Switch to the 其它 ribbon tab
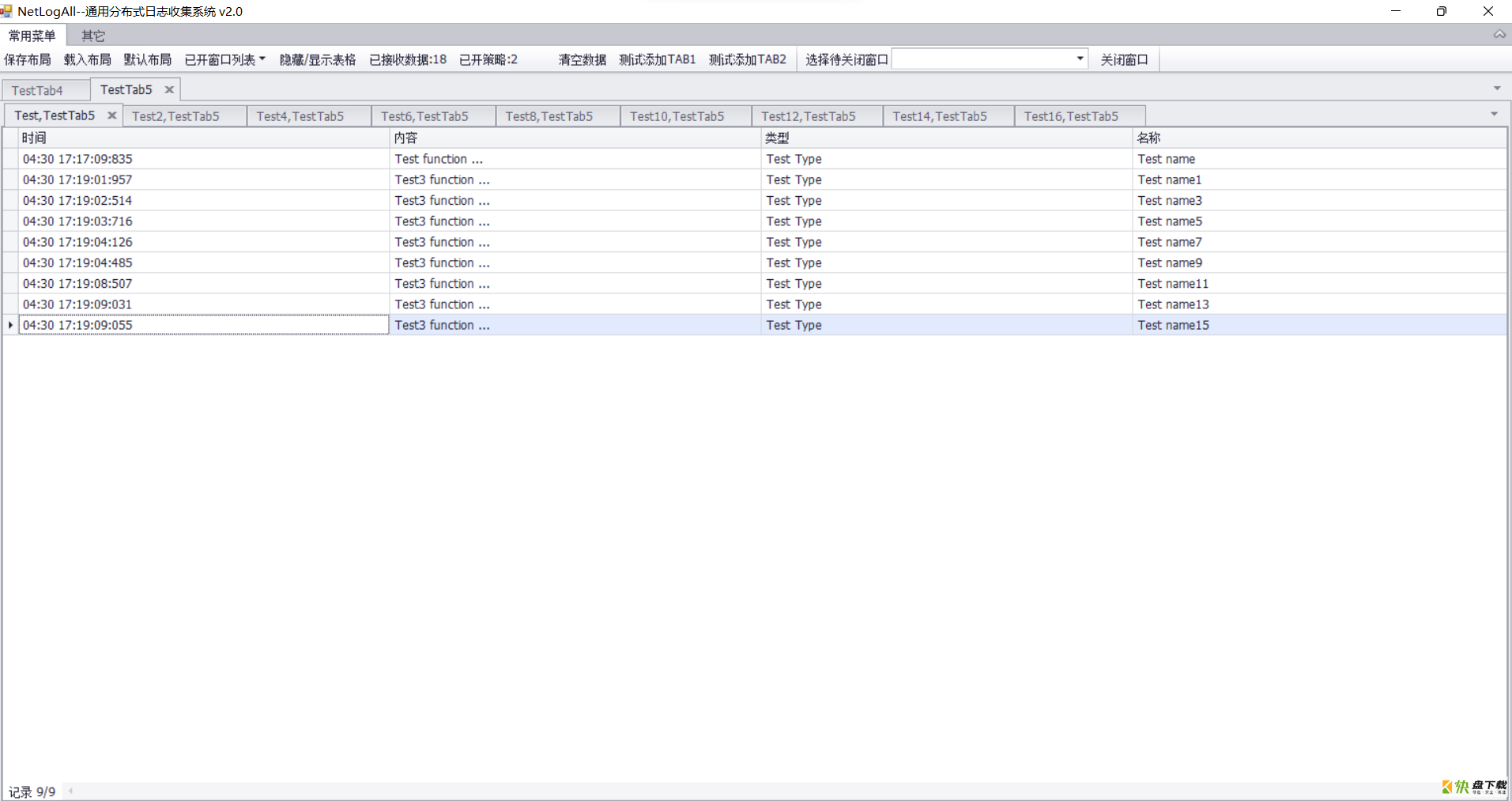The image size is (1512, 801). [x=93, y=36]
